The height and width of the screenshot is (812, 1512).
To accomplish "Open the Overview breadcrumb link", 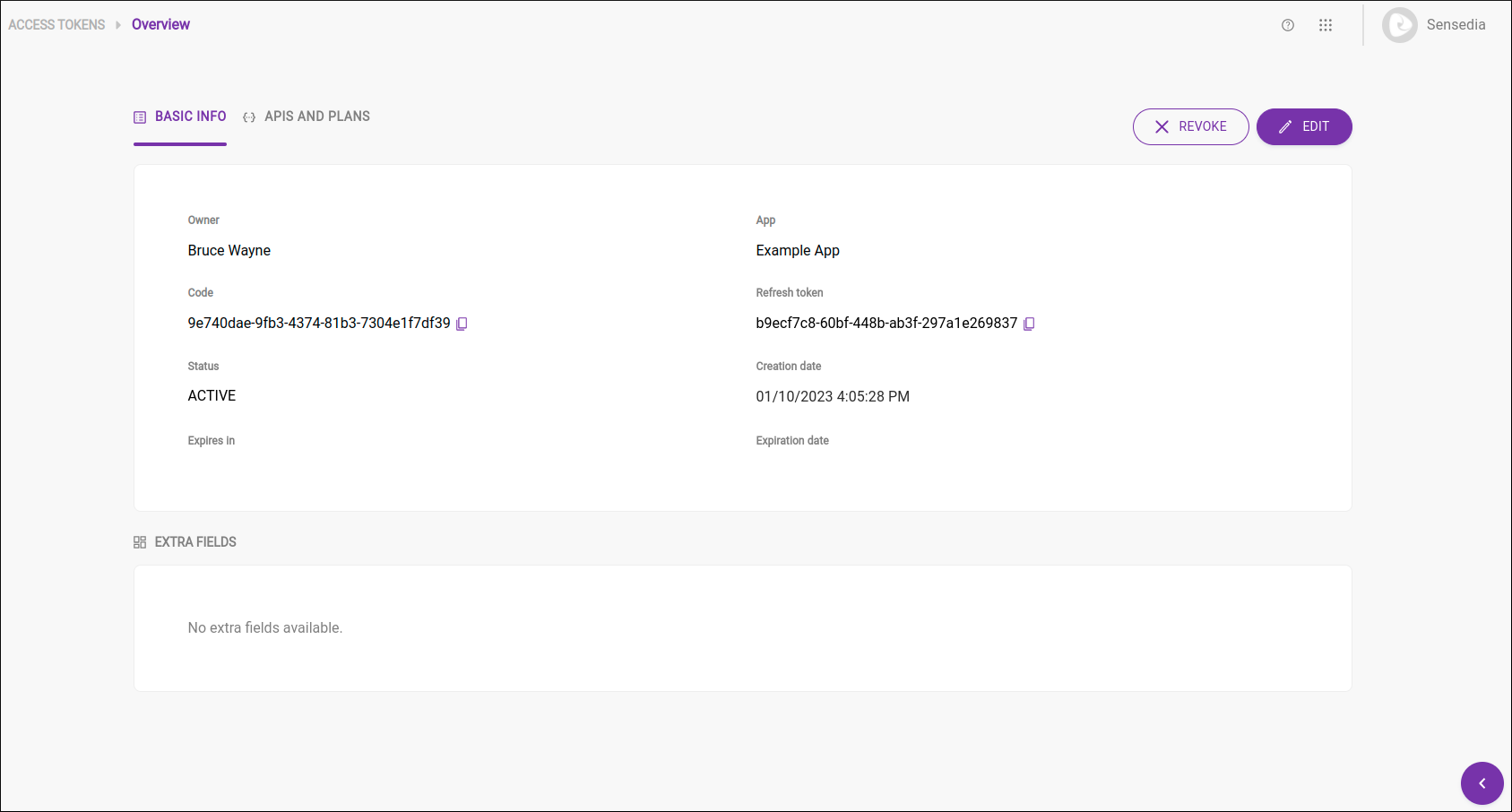I will (160, 24).
